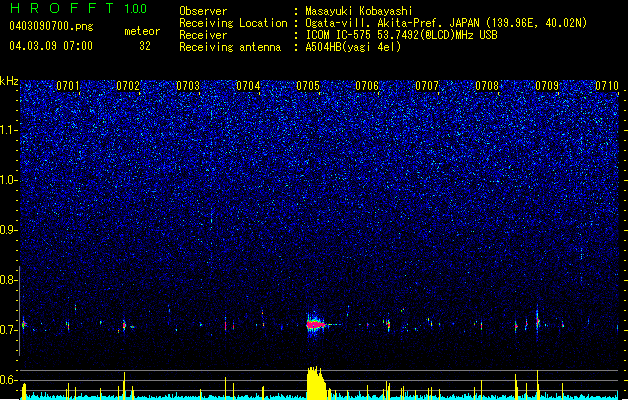
Task: Click the tall yellow intensity burst near 0705
Action: tap(317, 382)
